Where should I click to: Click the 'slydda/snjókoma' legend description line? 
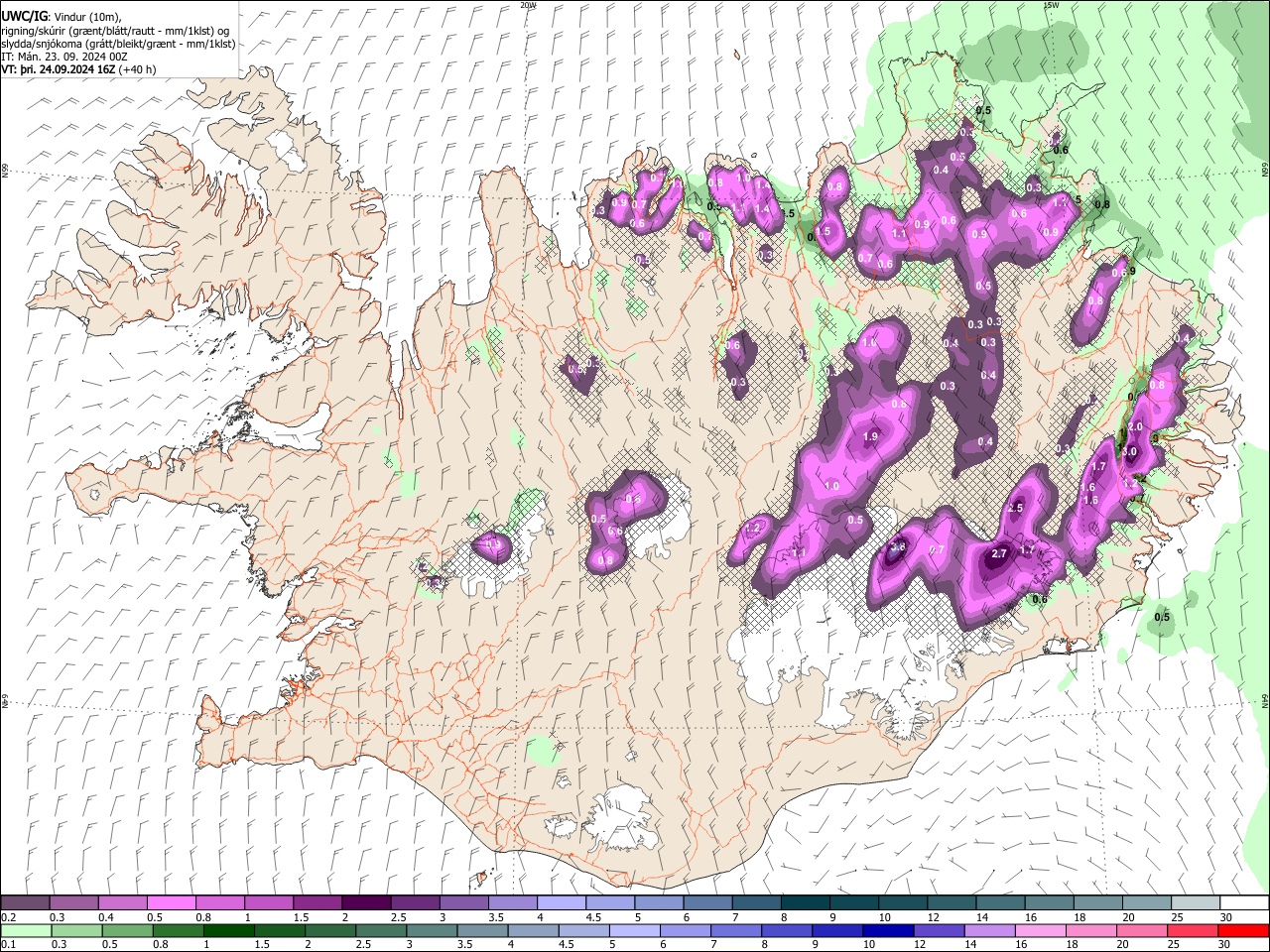coord(119,44)
